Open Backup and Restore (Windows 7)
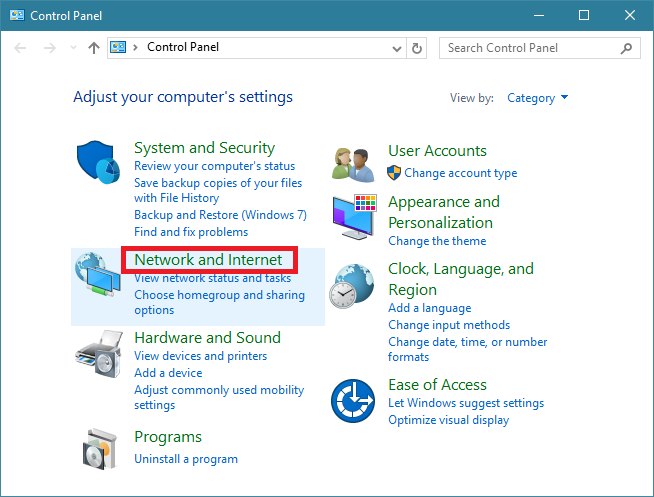654x497 pixels. click(220, 215)
